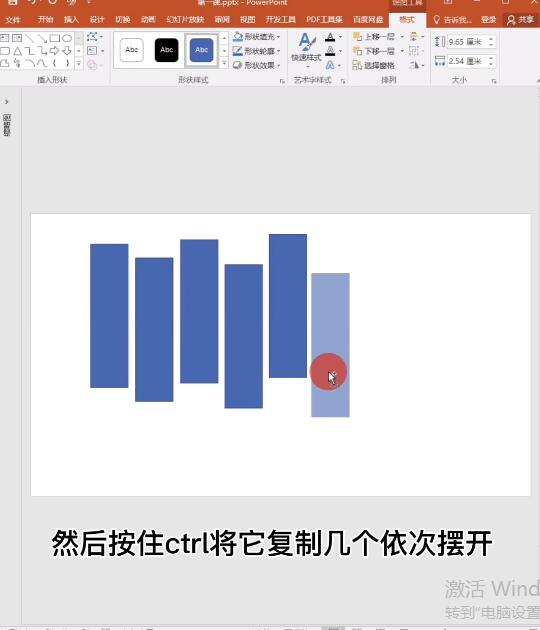This screenshot has height=630, width=540.
Task: Open 形状轮廓 shape outline dropdown
Action: (256, 51)
